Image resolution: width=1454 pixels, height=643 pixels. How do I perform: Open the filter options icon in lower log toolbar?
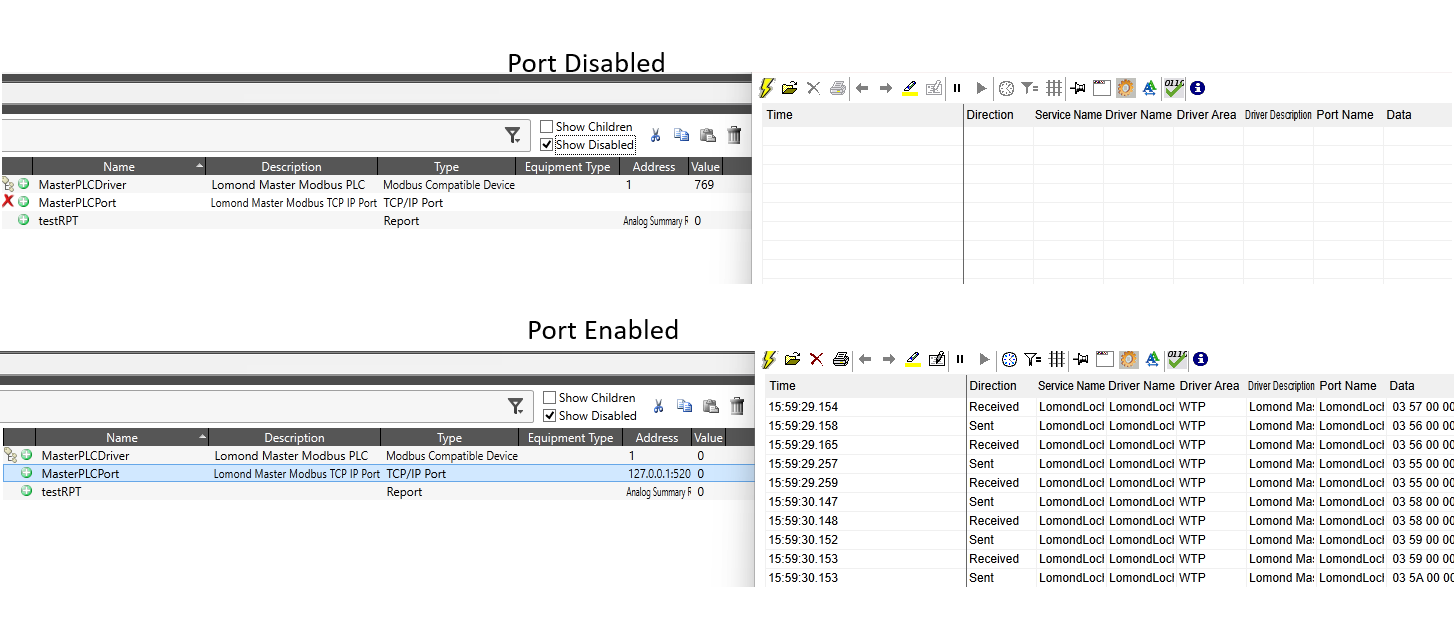point(1032,359)
